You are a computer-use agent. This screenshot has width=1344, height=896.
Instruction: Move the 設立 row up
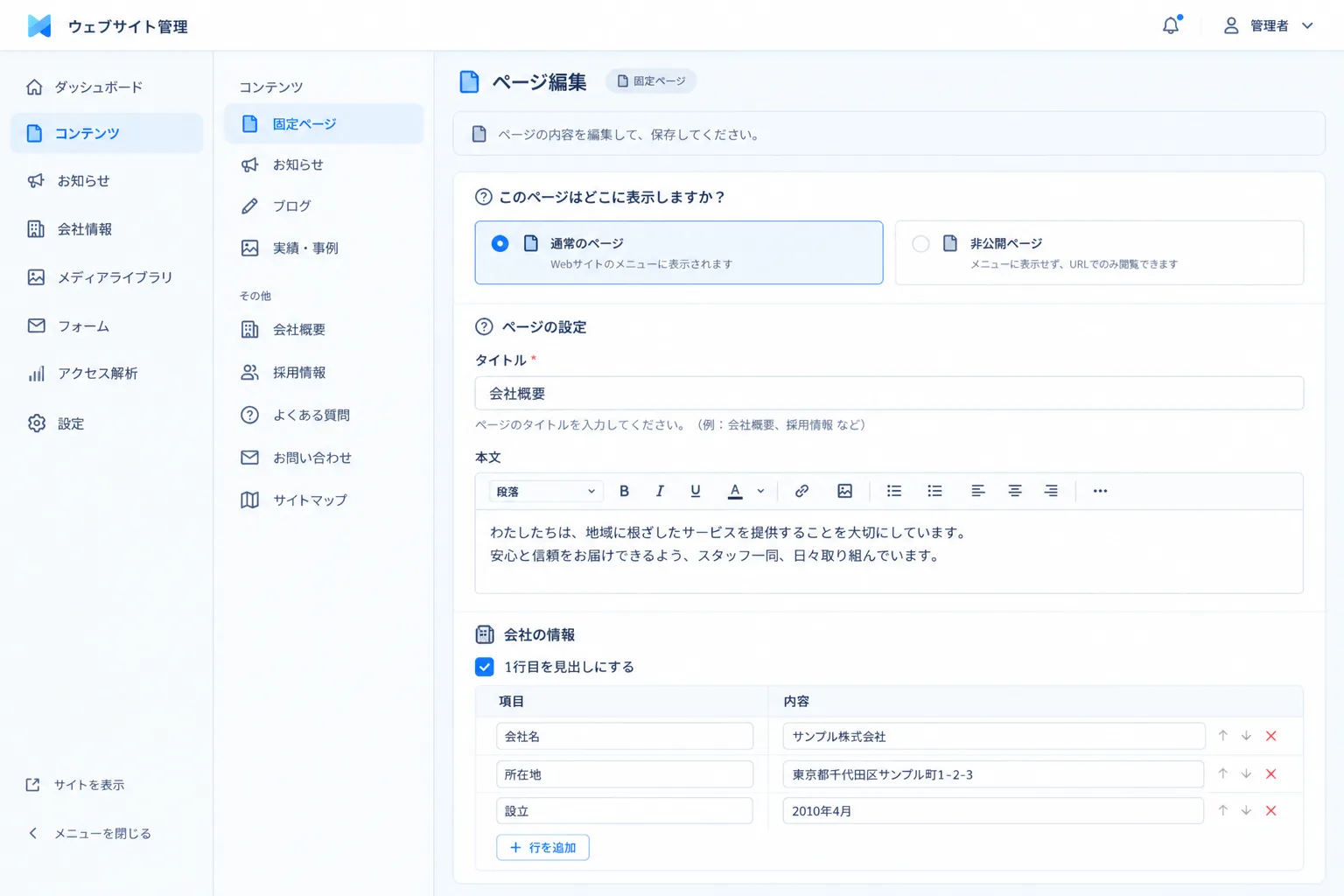(x=1223, y=811)
